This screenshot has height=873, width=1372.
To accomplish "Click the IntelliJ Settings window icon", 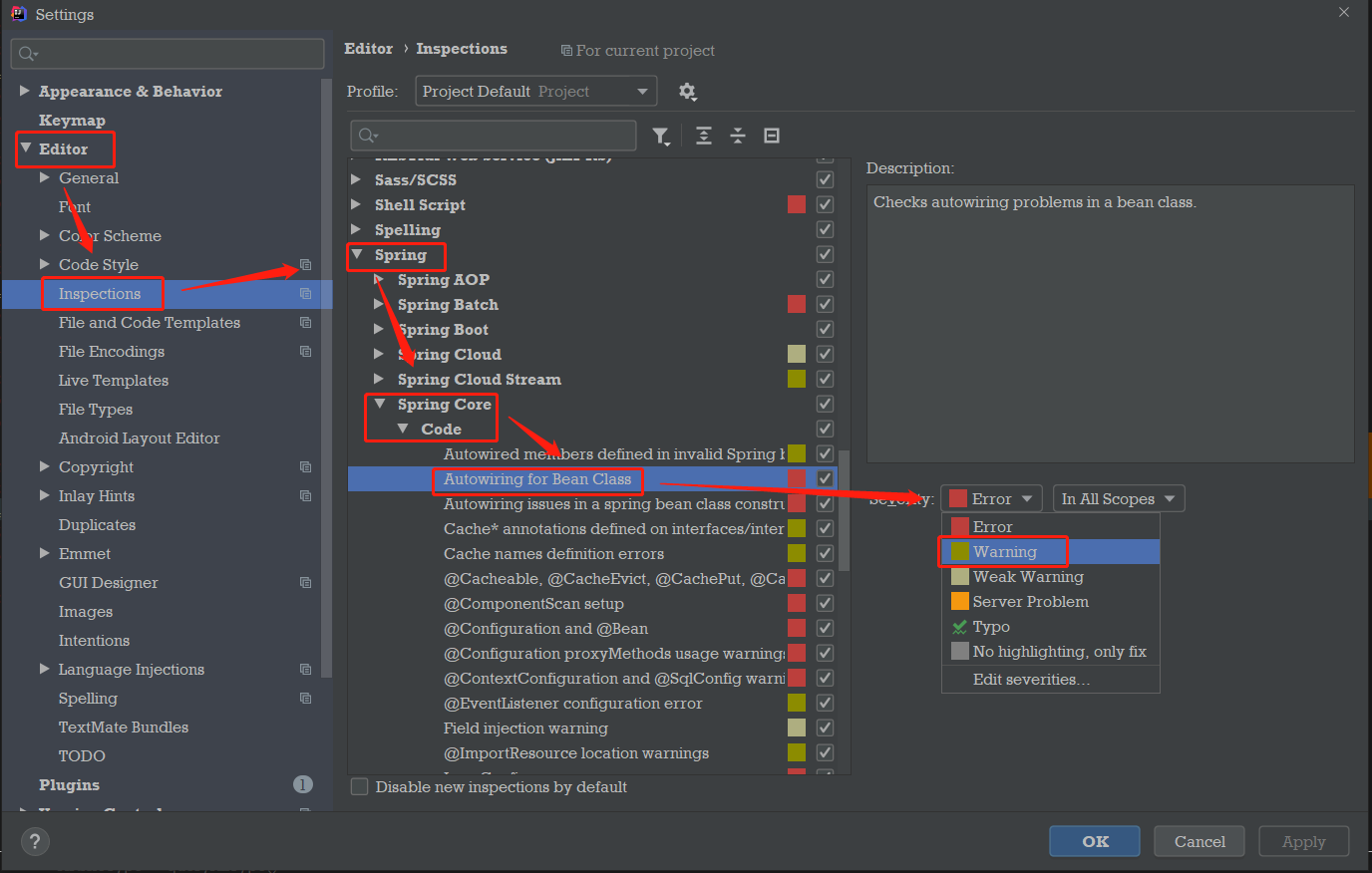I will (18, 14).
